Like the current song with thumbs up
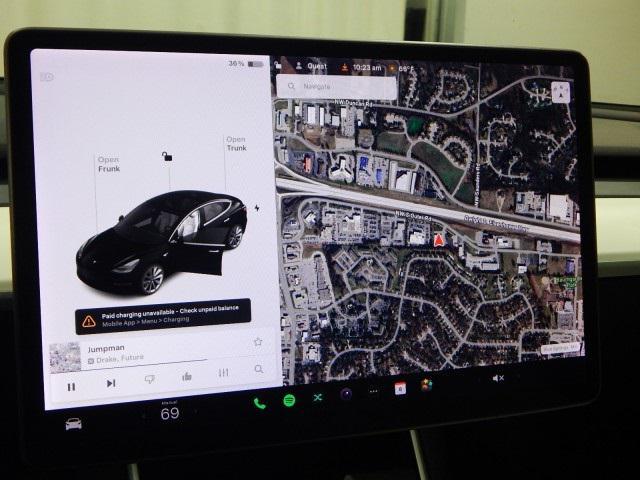 (x=187, y=376)
